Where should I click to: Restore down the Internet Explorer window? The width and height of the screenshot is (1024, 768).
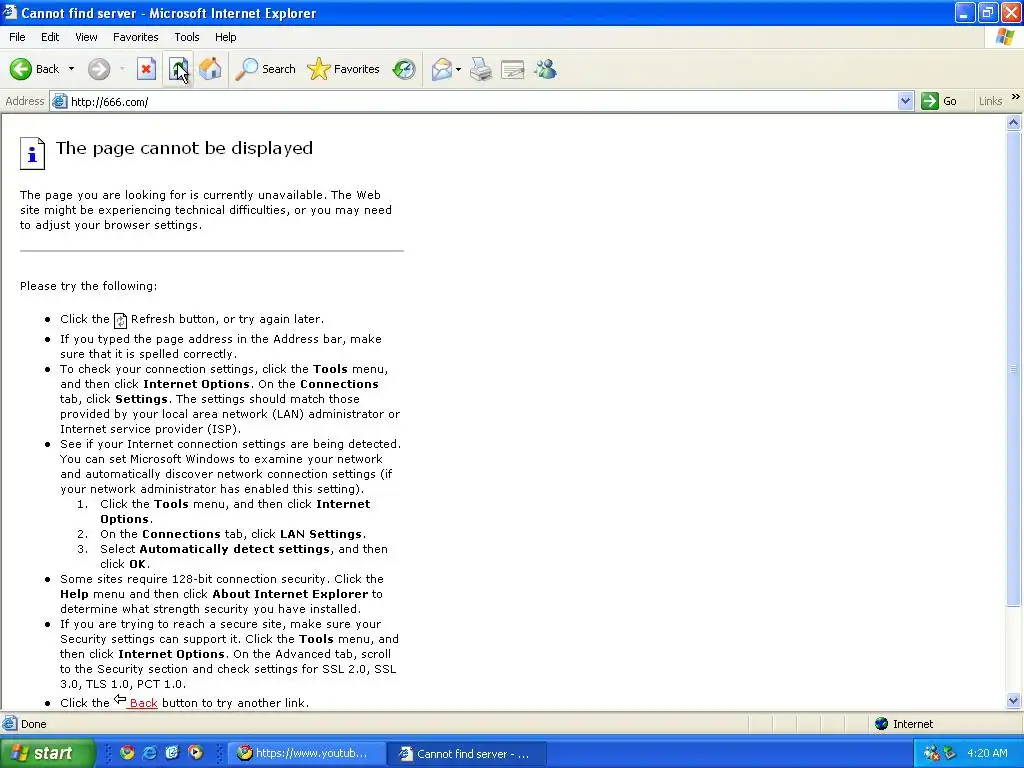[x=988, y=12]
